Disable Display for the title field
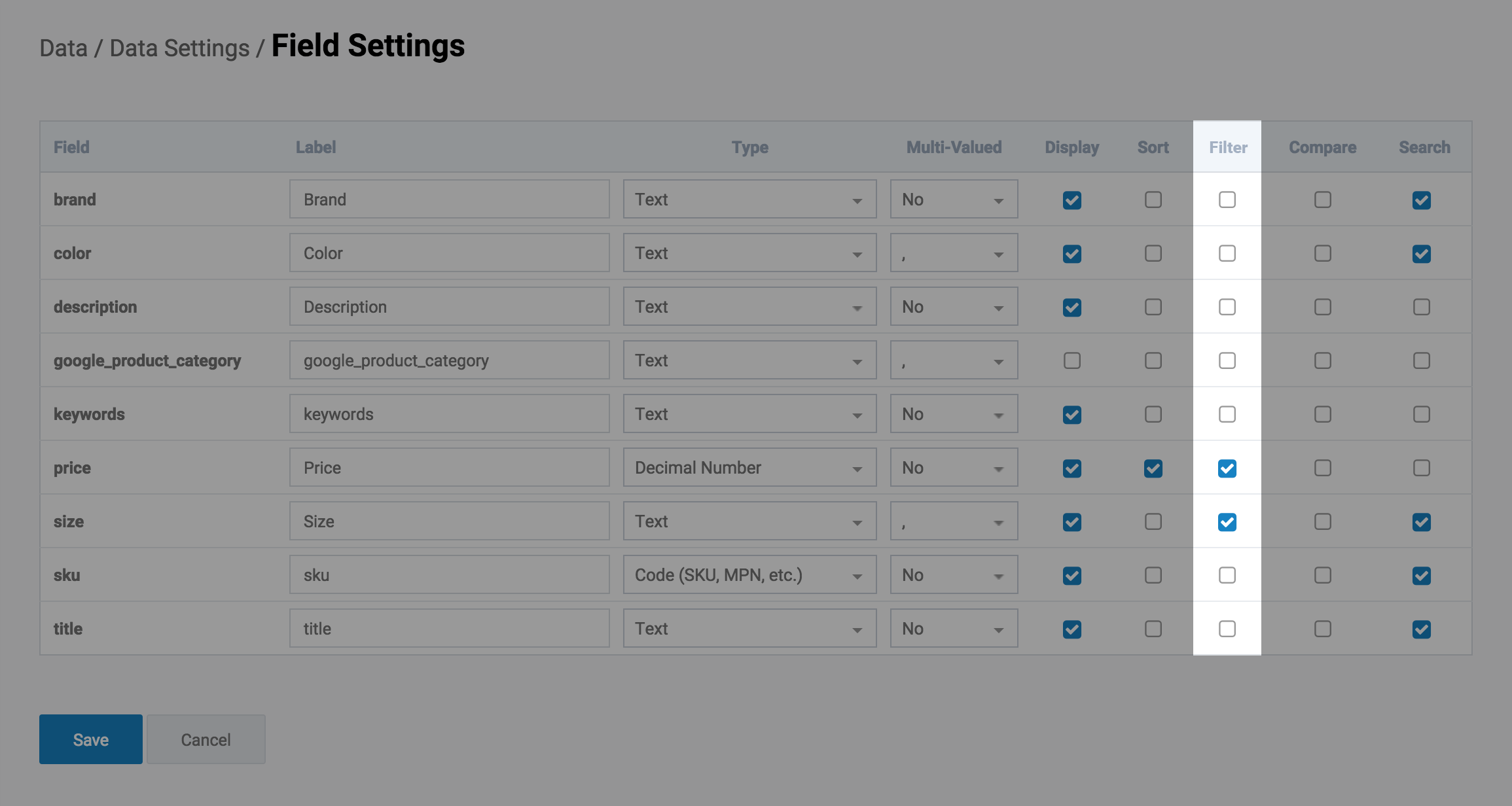1512x806 pixels. coord(1071,629)
